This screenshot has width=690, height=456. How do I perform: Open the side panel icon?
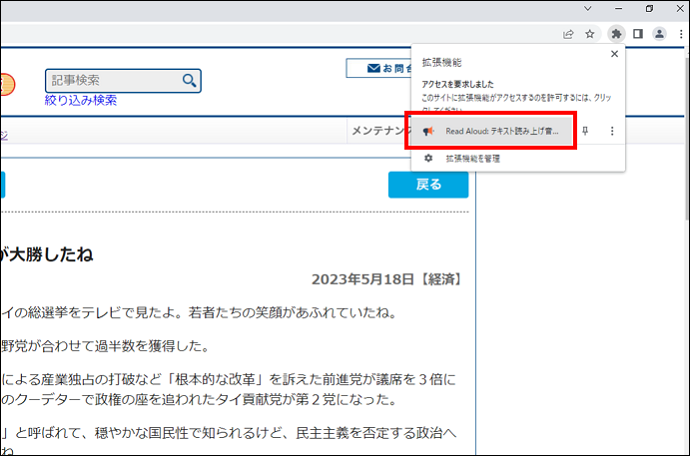637,33
